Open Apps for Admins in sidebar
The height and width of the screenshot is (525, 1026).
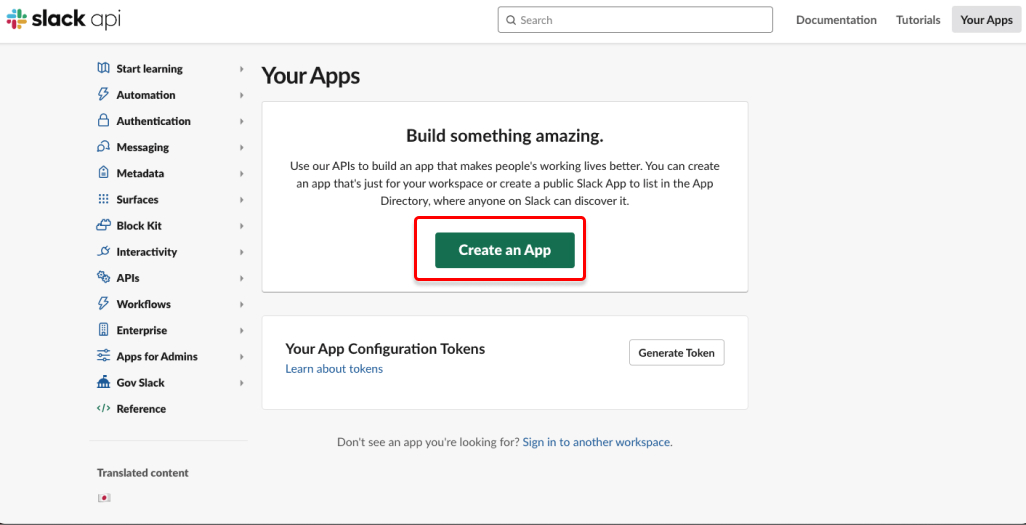157,357
